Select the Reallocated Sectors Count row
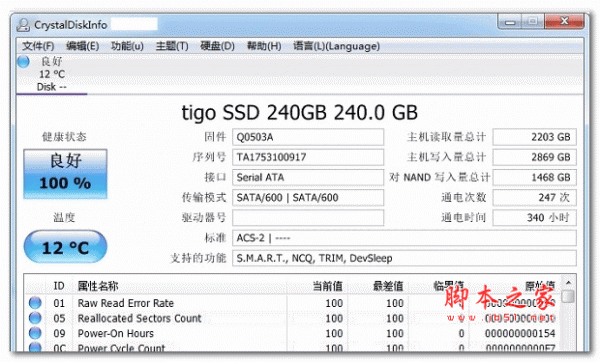The image size is (600, 362). (x=292, y=318)
